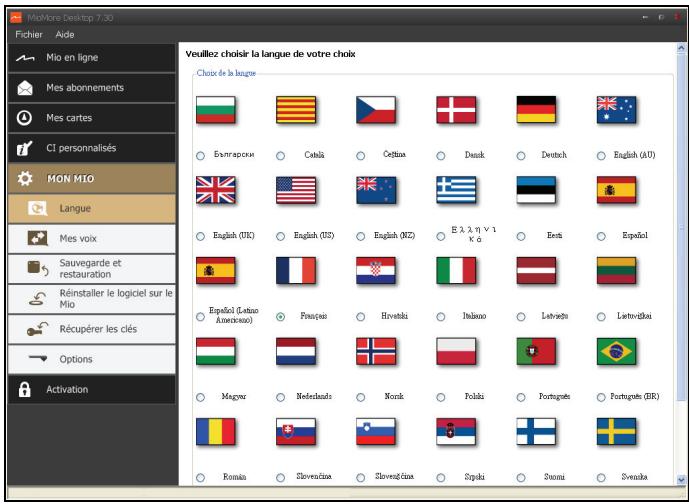Click the Australian flag icon
This screenshot has height=504, width=689.
(616, 109)
